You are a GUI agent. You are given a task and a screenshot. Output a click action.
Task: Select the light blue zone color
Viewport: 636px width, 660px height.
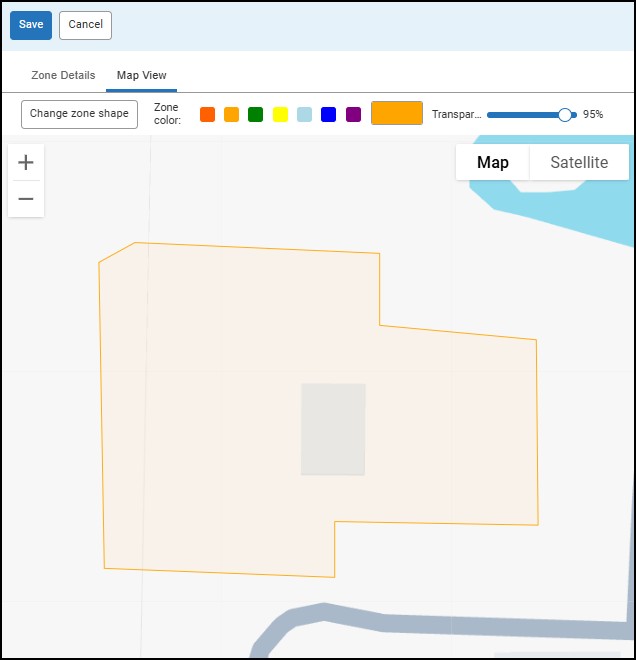tap(304, 115)
